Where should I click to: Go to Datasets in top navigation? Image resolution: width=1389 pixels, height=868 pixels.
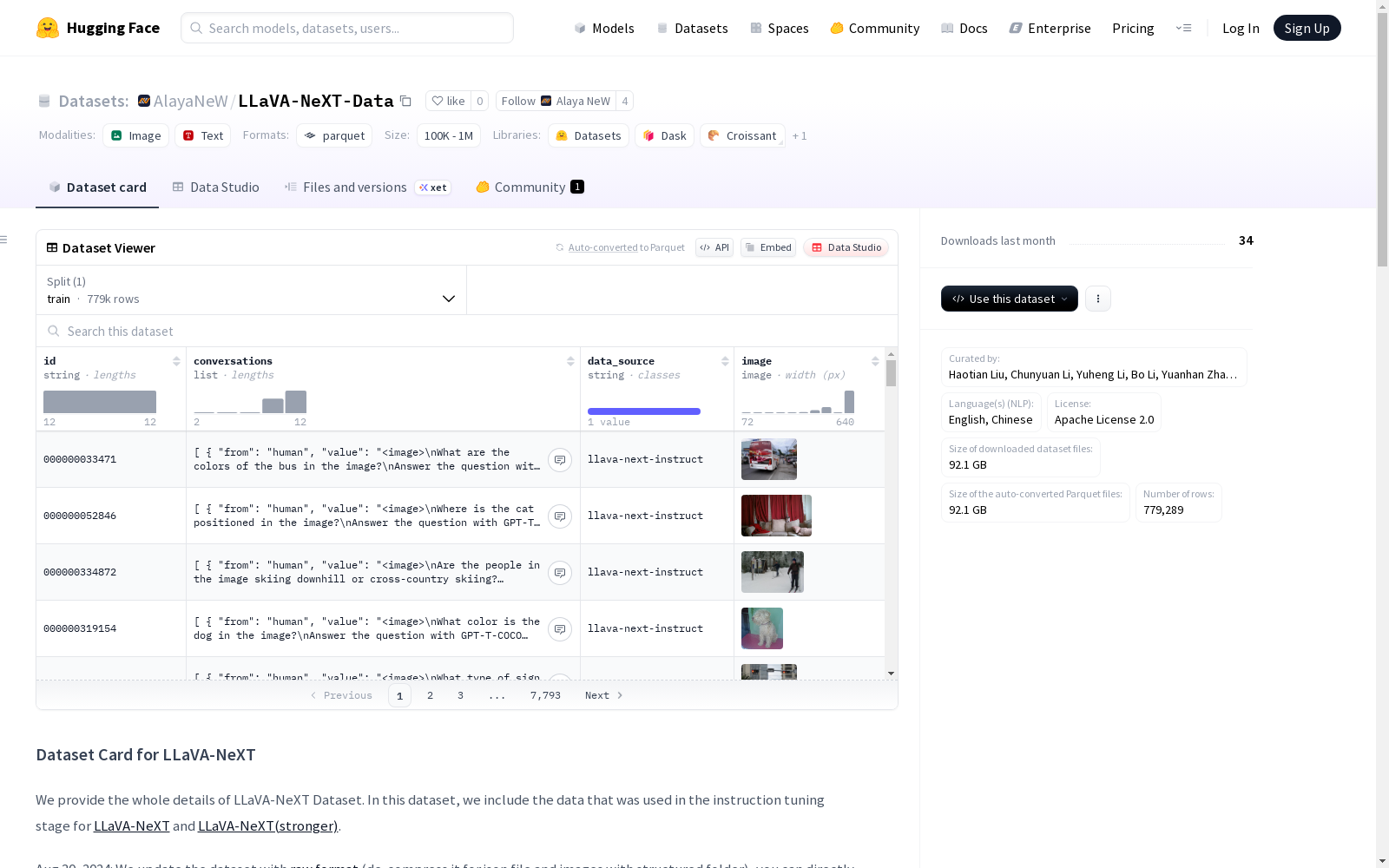click(x=692, y=28)
